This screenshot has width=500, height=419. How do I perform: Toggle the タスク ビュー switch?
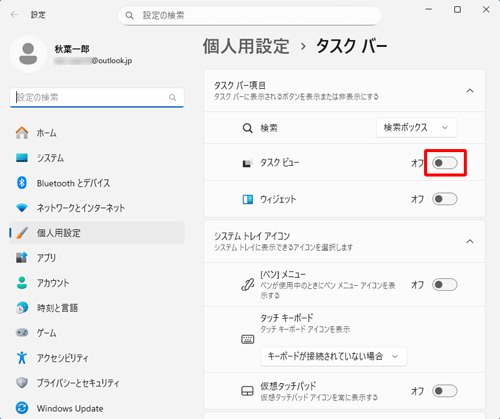pyautogui.click(x=445, y=163)
